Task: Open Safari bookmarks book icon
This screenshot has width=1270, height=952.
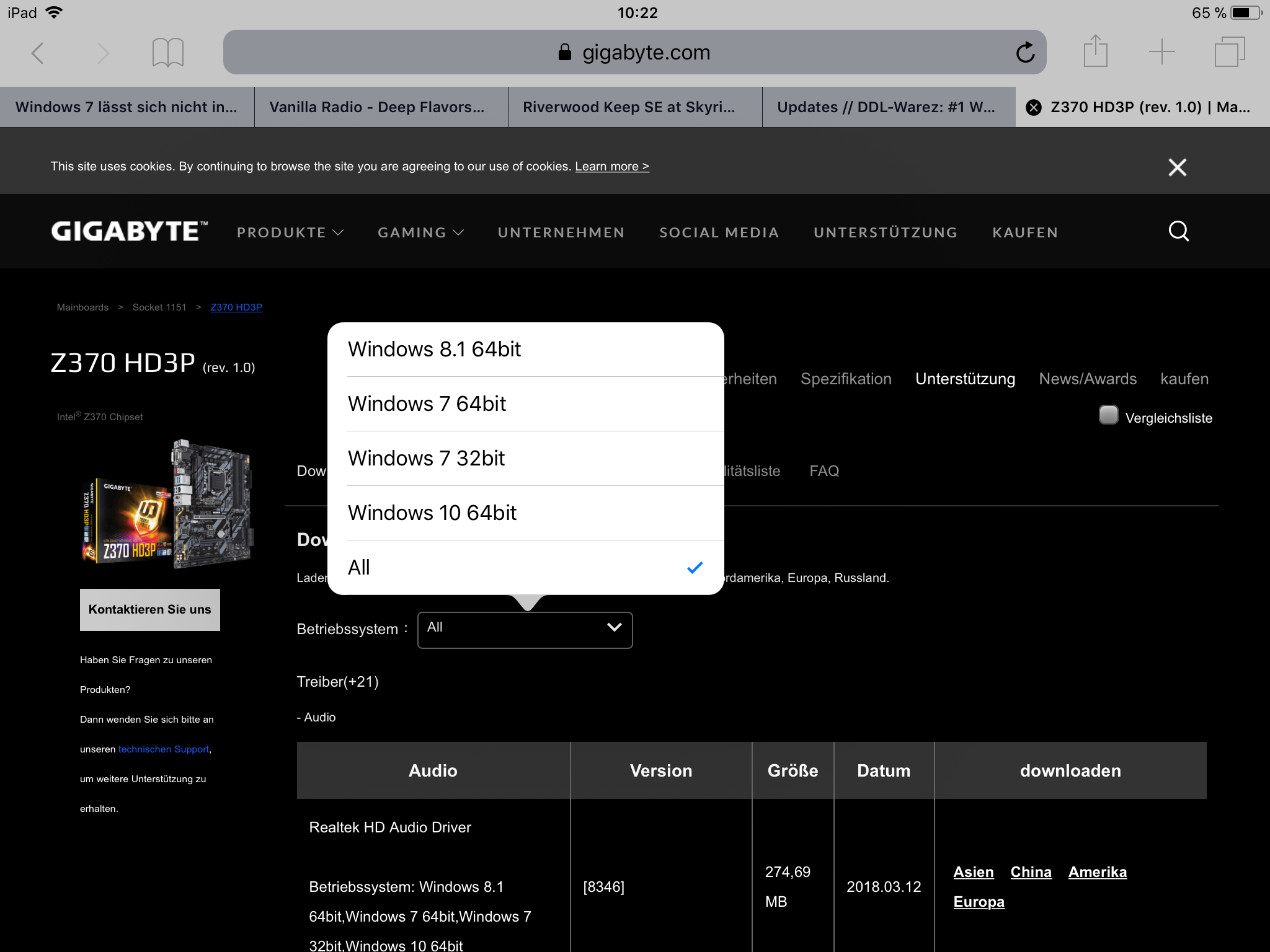Action: (167, 53)
